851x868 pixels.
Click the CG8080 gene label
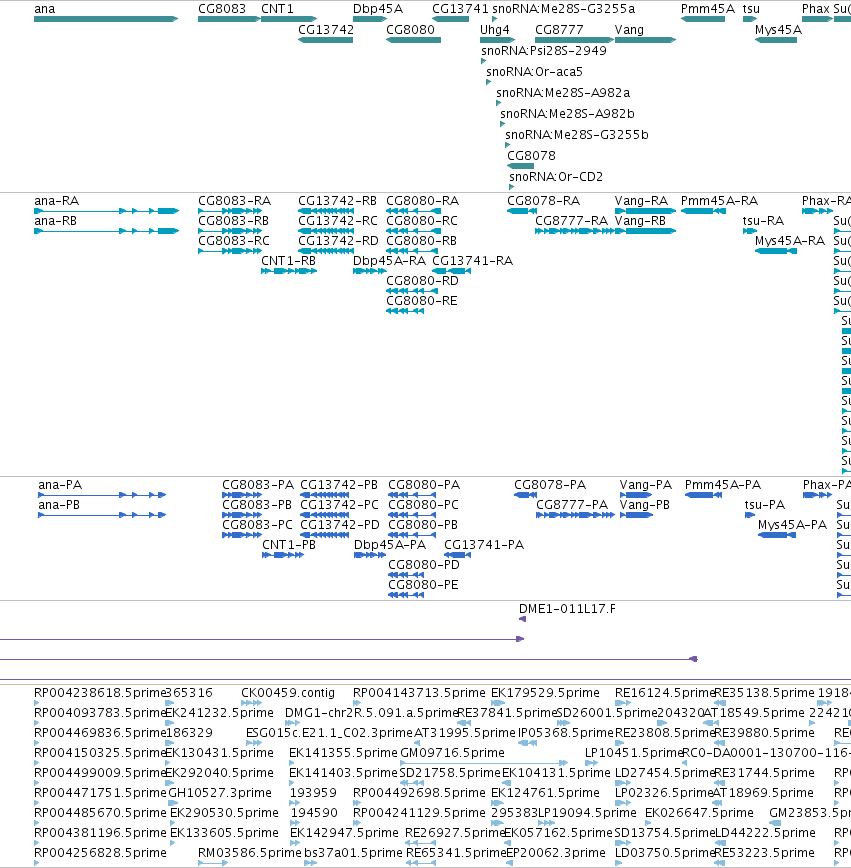[410, 30]
